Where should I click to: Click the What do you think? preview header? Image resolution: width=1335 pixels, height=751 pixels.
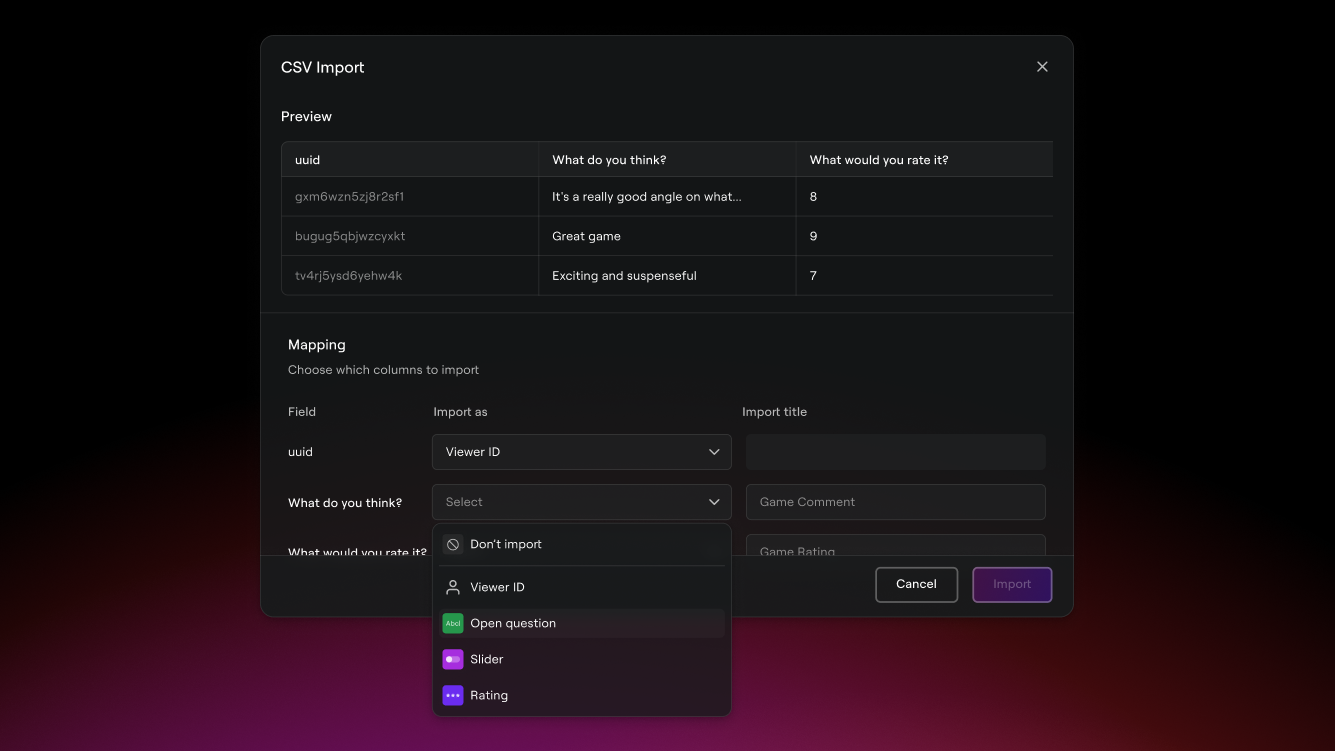click(x=666, y=160)
